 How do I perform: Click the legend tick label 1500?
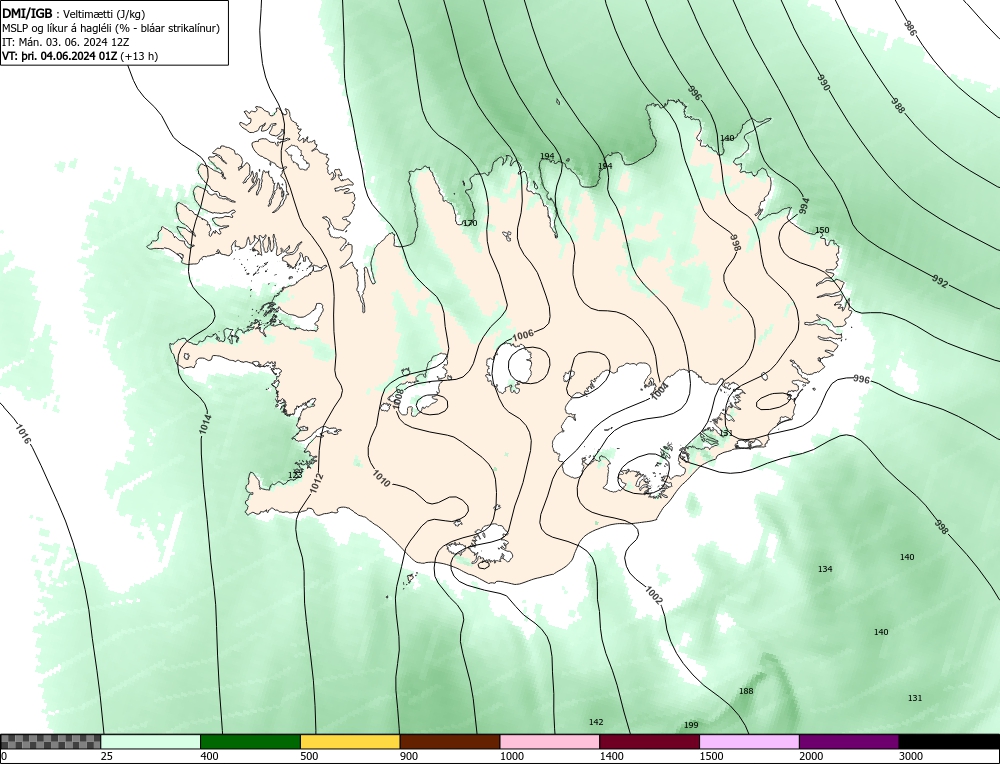click(x=711, y=756)
